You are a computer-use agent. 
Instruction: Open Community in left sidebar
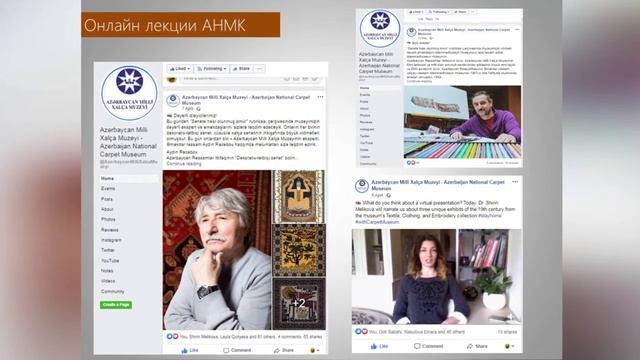pyautogui.click(x=113, y=291)
